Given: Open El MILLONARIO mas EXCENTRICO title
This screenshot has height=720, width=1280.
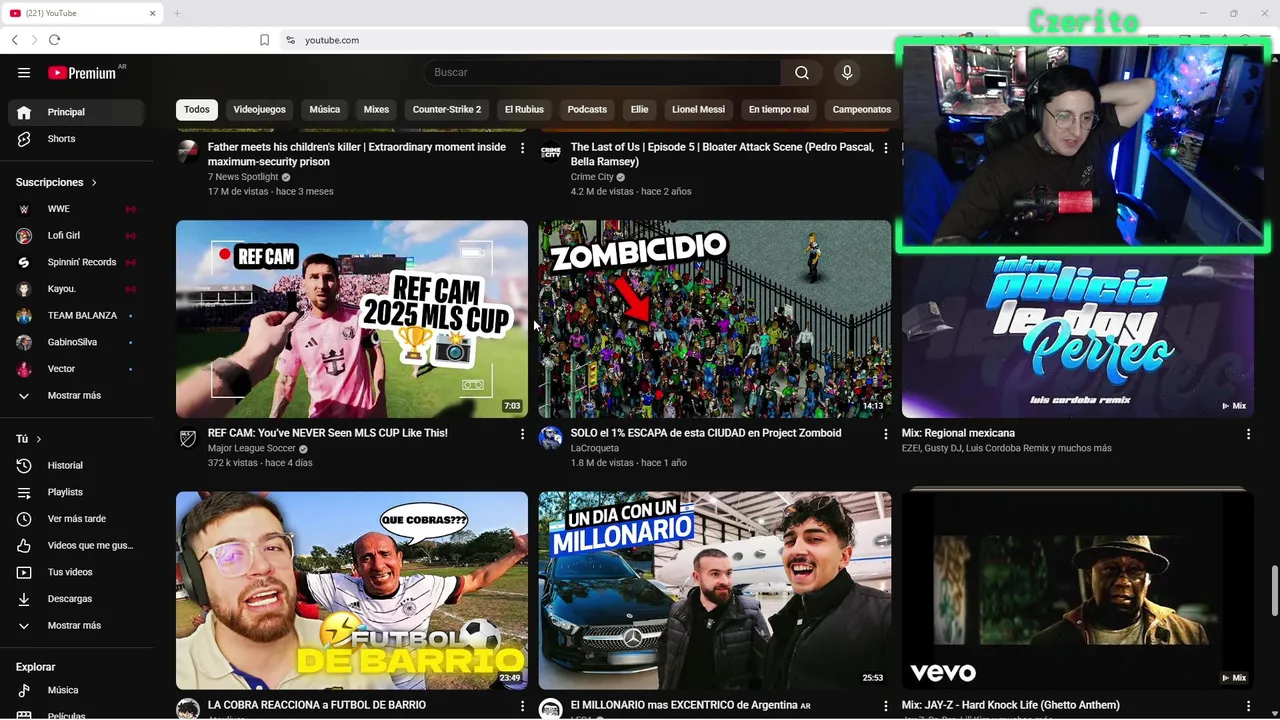Looking at the screenshot, I should [x=691, y=705].
